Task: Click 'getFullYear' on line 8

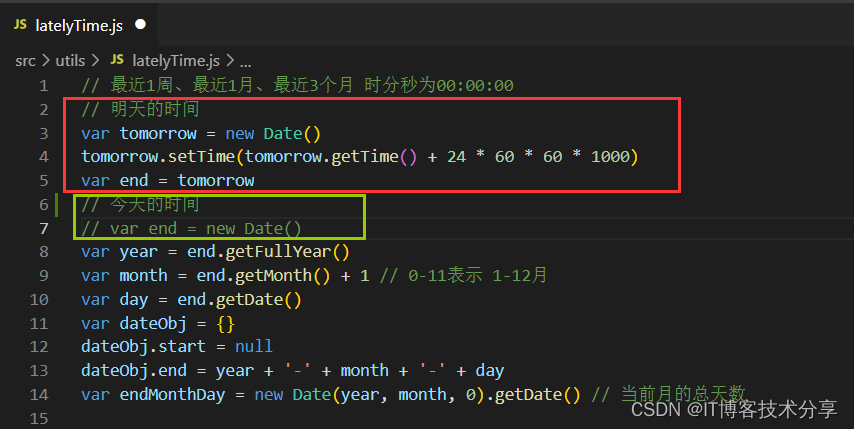Action: tap(278, 252)
